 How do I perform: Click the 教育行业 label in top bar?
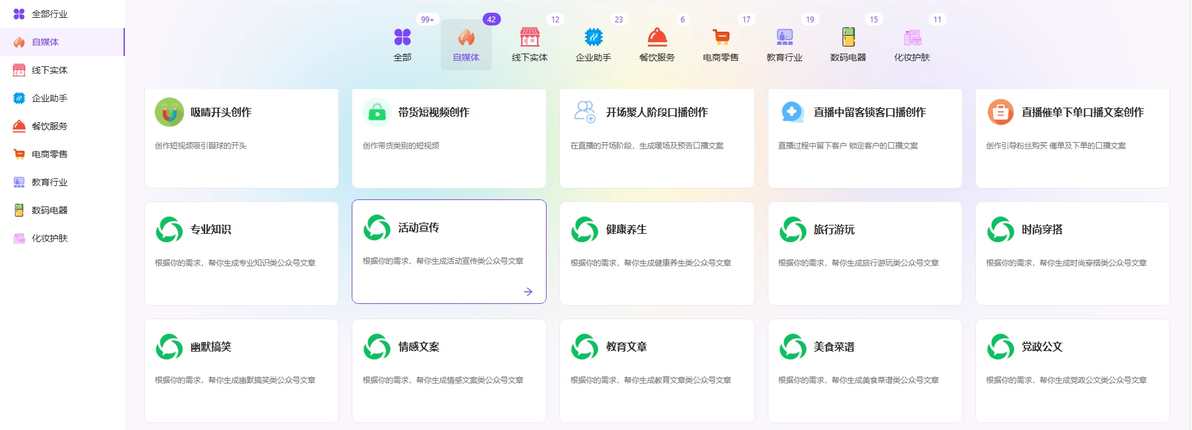coord(785,58)
